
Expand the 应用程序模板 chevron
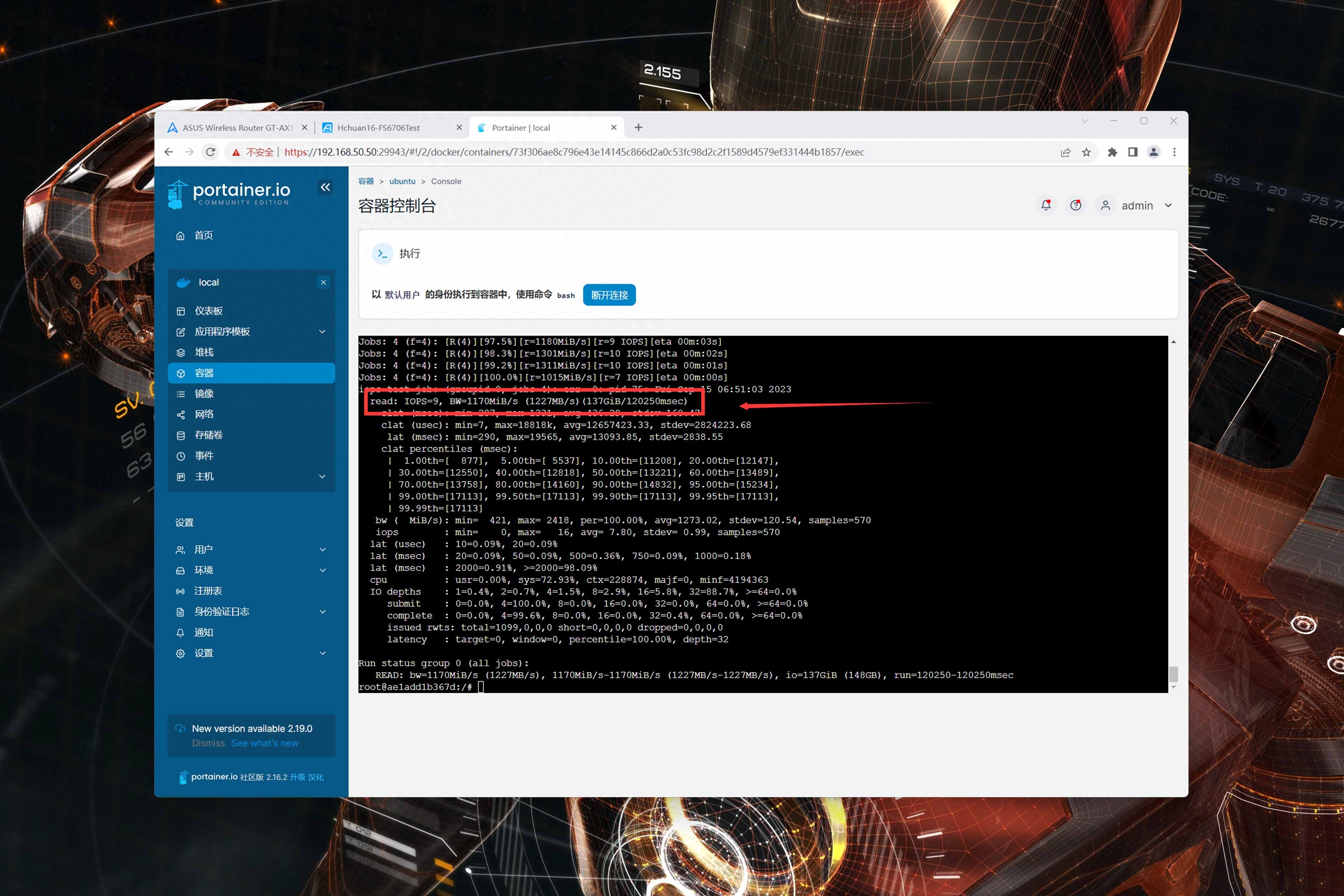tap(322, 332)
